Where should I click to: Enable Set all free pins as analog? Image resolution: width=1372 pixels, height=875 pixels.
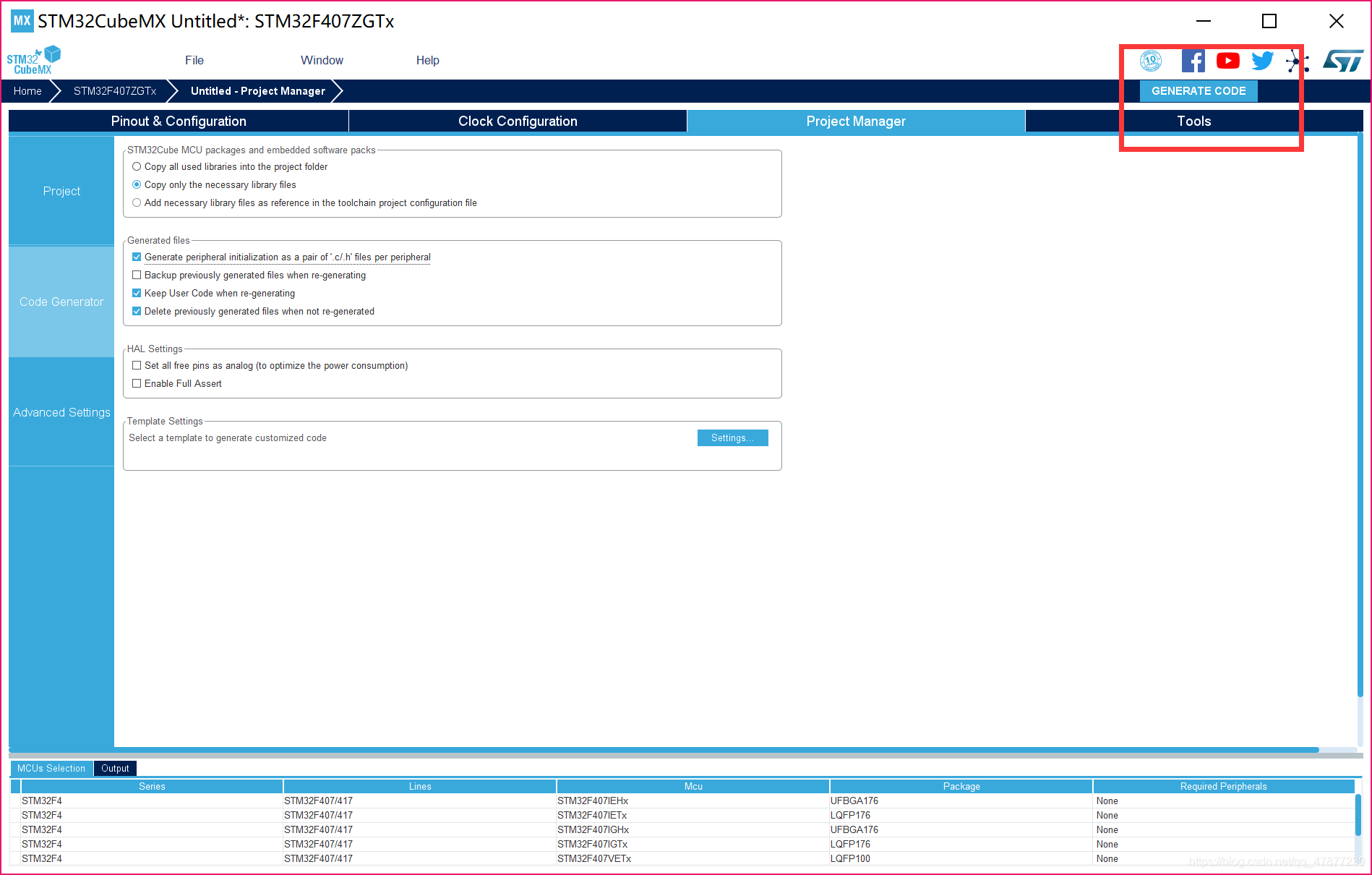[137, 366]
